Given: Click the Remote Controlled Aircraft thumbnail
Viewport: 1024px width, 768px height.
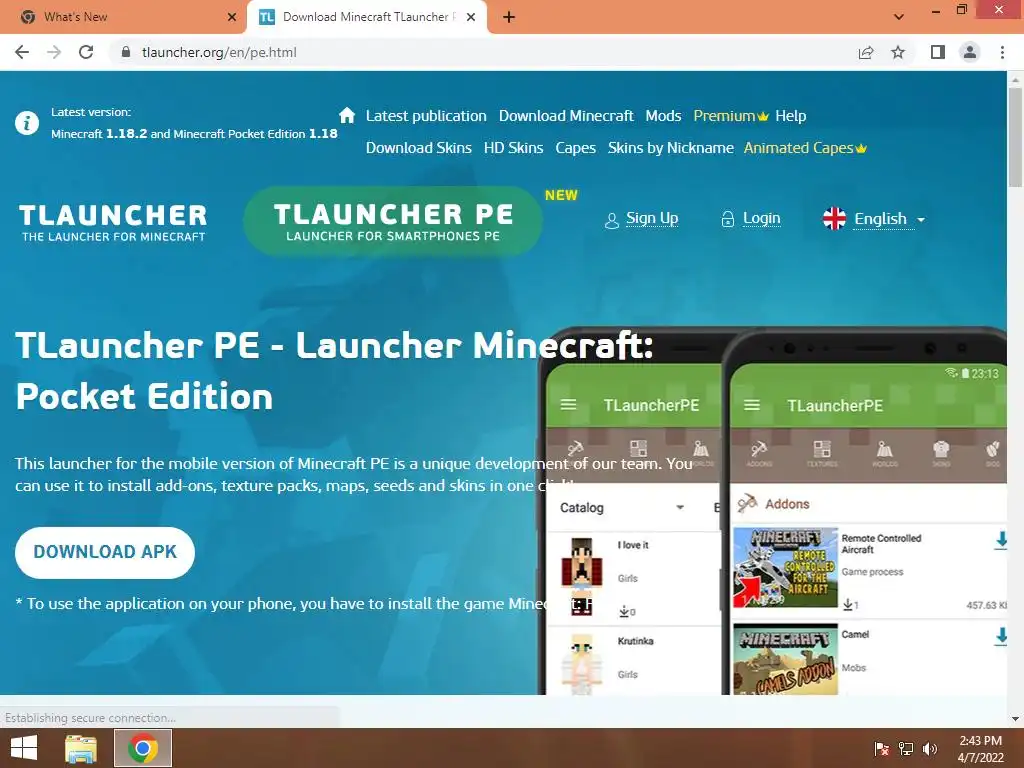Looking at the screenshot, I should coord(785,568).
